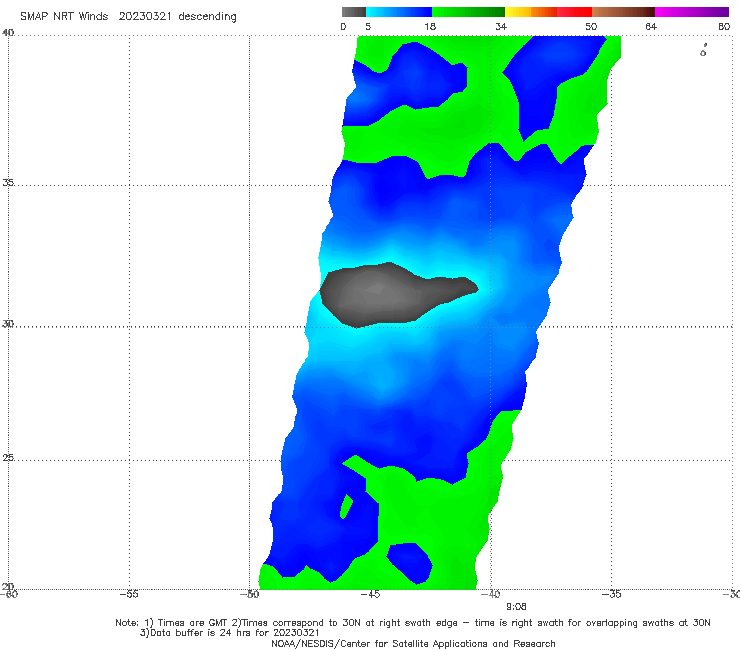The height and width of the screenshot is (650, 740).
Task: Click the '34' label under the color bar
Action: coord(501,26)
